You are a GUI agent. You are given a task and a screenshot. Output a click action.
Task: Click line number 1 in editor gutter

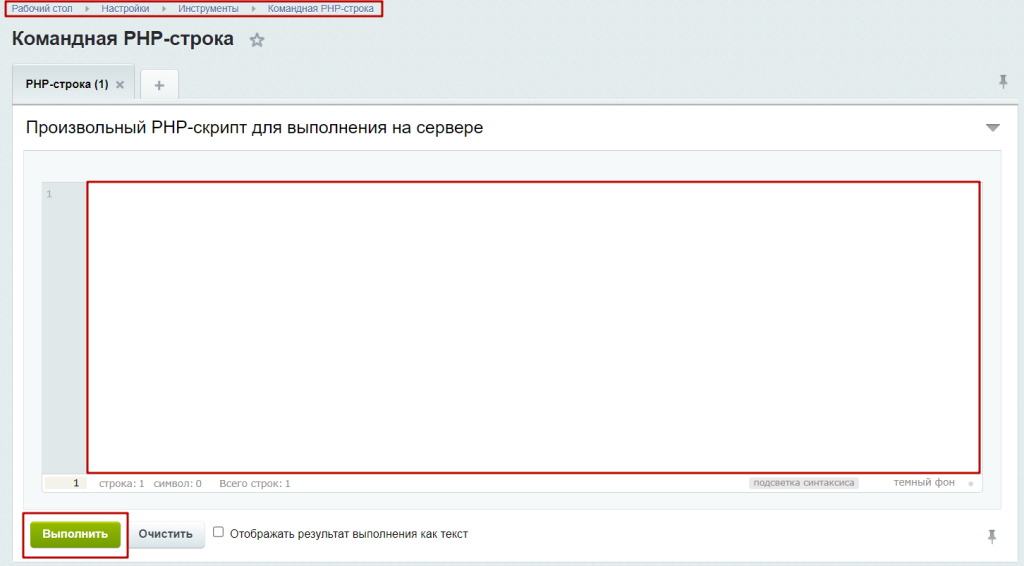[49, 194]
